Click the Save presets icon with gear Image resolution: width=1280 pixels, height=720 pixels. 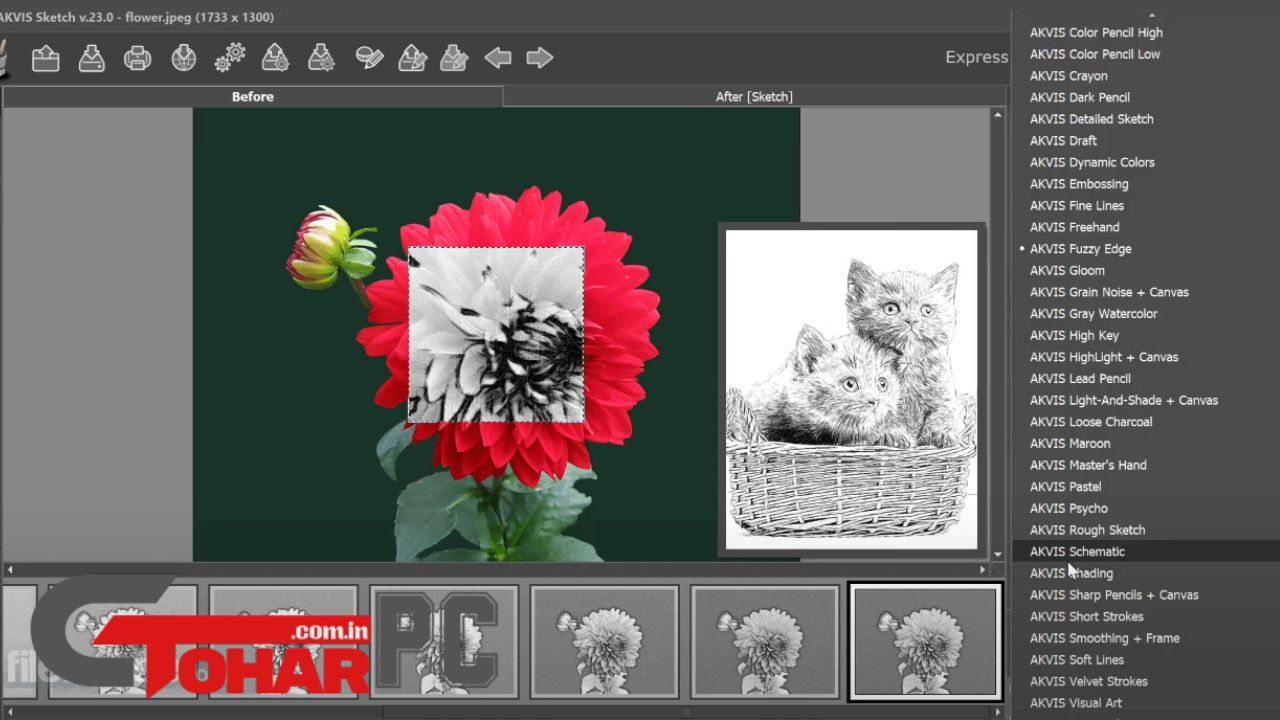click(321, 58)
